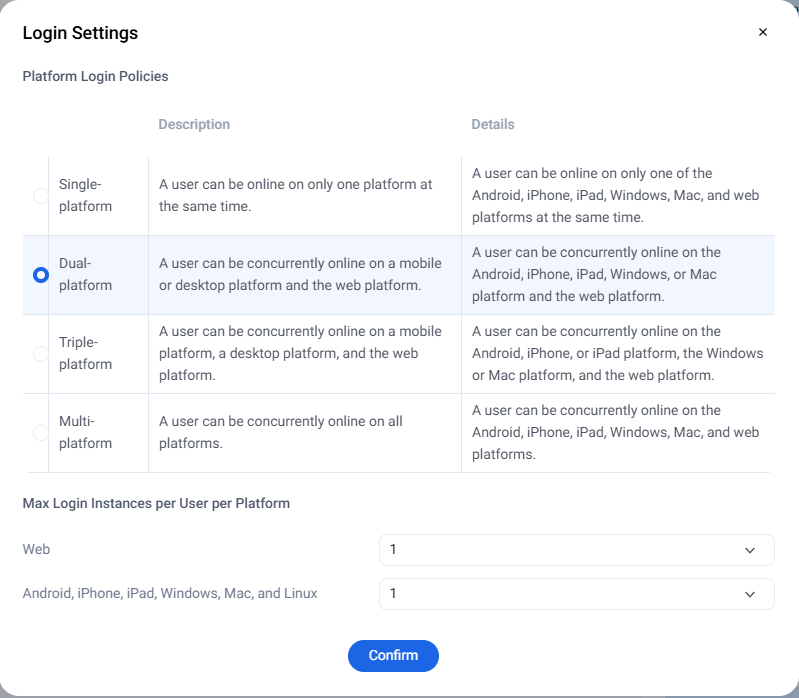Select the Single-platform radio button
Screen dimensions: 799x698
(x=41, y=196)
